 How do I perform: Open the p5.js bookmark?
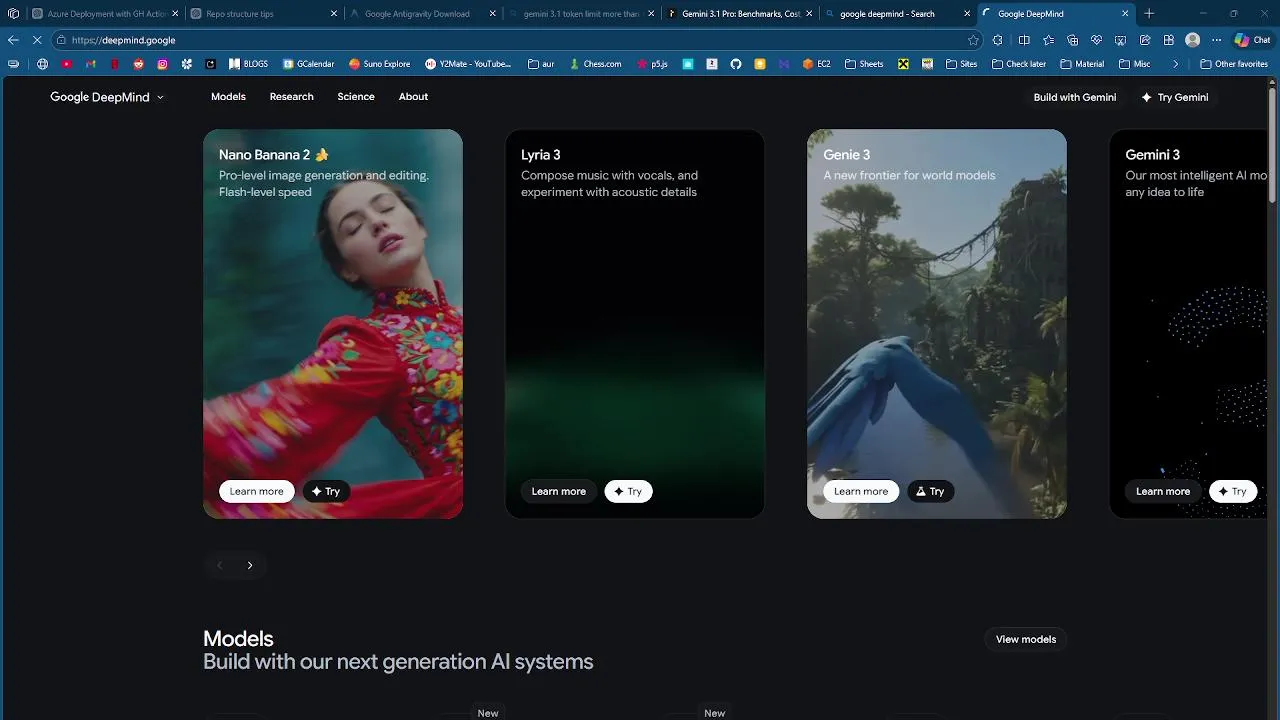[652, 64]
